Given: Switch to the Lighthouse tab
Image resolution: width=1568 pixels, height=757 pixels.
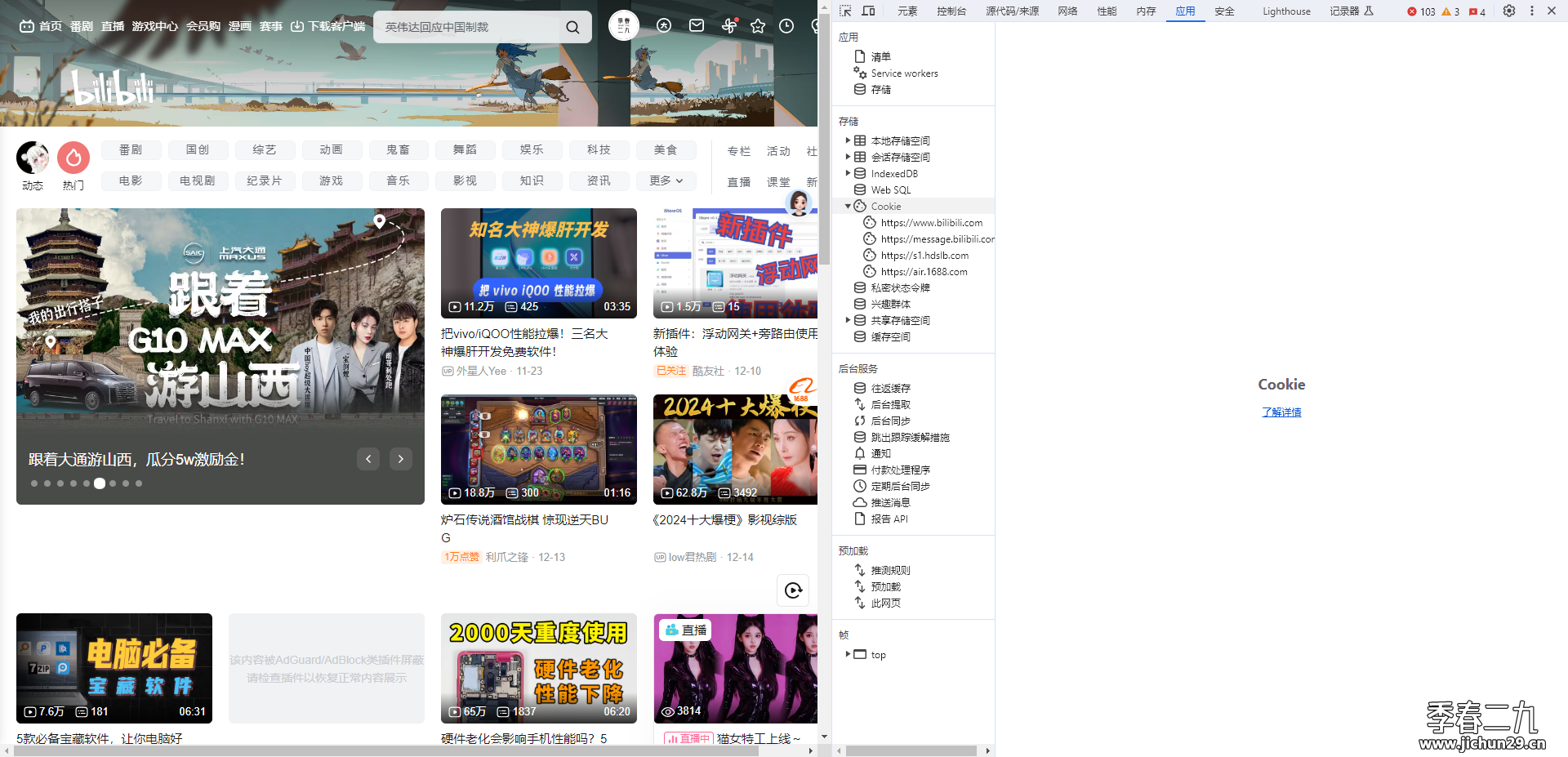Looking at the screenshot, I should click(x=1286, y=11).
